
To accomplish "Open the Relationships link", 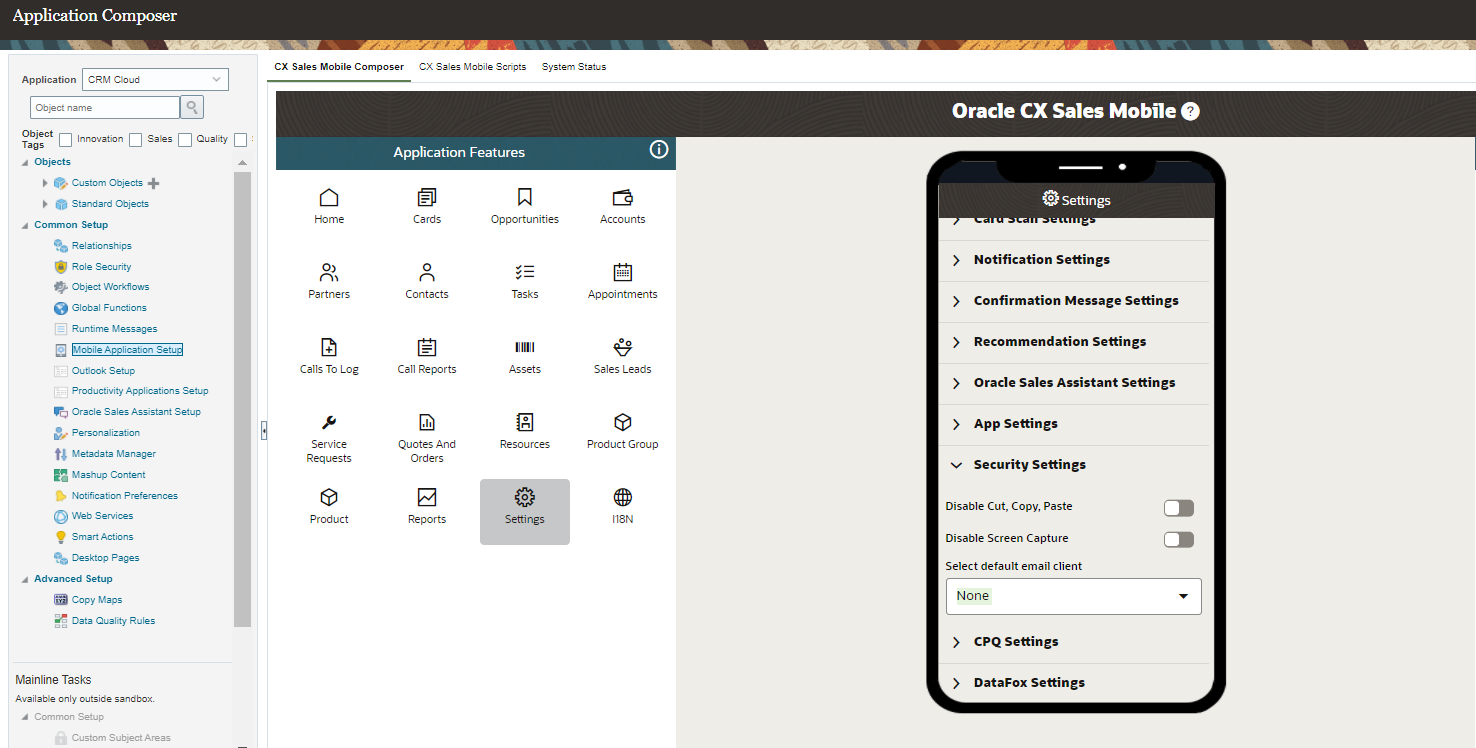I will point(102,246).
